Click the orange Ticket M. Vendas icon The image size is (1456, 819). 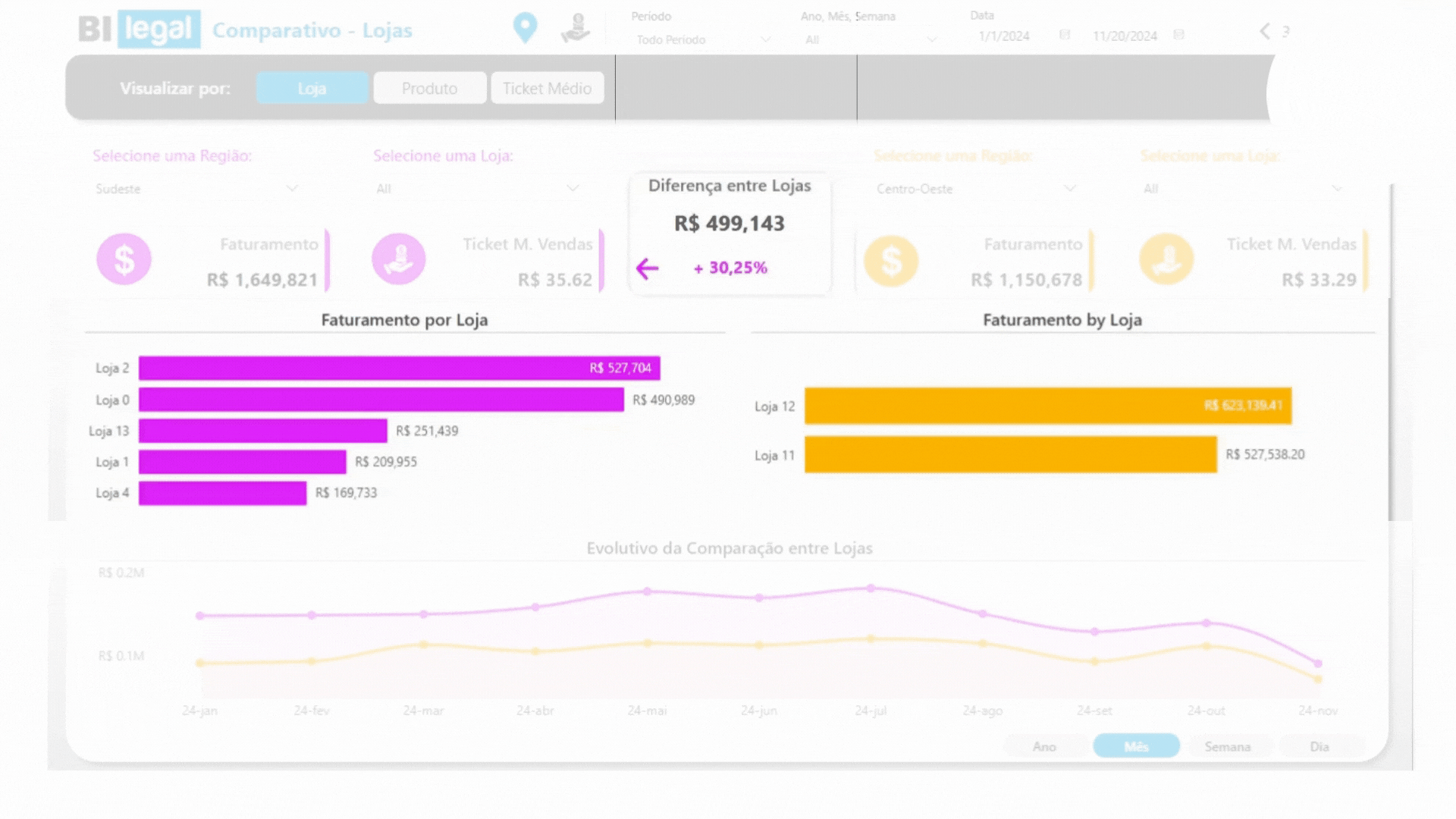(1166, 259)
